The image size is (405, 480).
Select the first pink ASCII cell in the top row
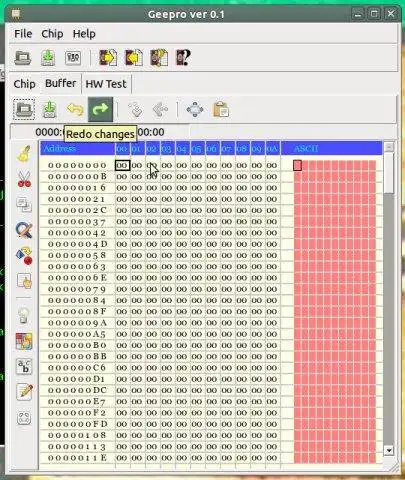click(297, 165)
